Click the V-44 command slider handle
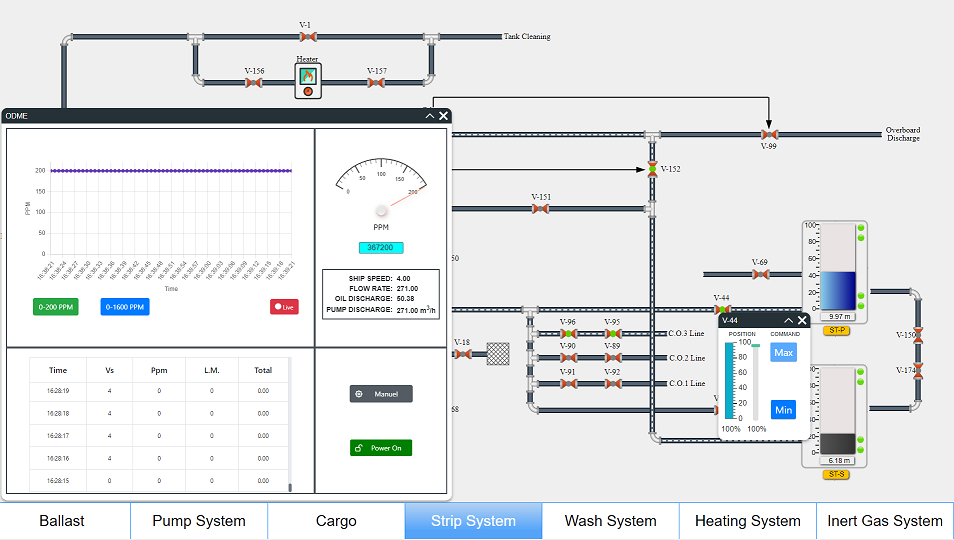Image resolution: width=954 pixels, height=540 pixels. tap(756, 345)
